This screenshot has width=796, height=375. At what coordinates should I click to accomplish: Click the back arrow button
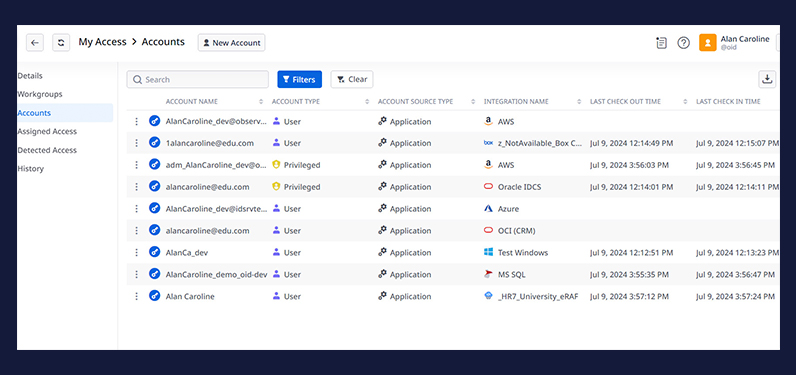click(x=35, y=43)
